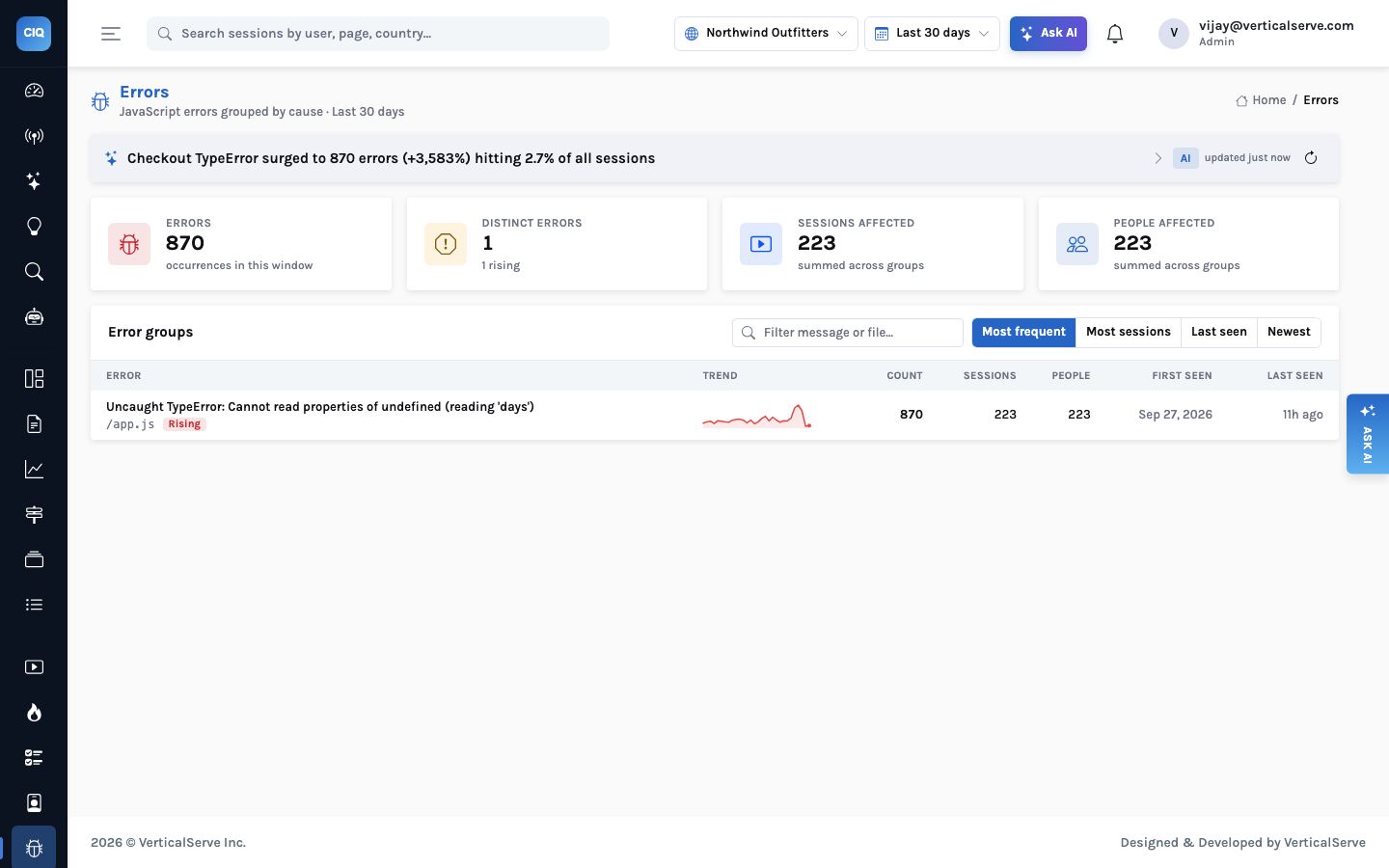Open the flame heatmap sidebar icon
This screenshot has height=868, width=1389.
pyautogui.click(x=34, y=713)
